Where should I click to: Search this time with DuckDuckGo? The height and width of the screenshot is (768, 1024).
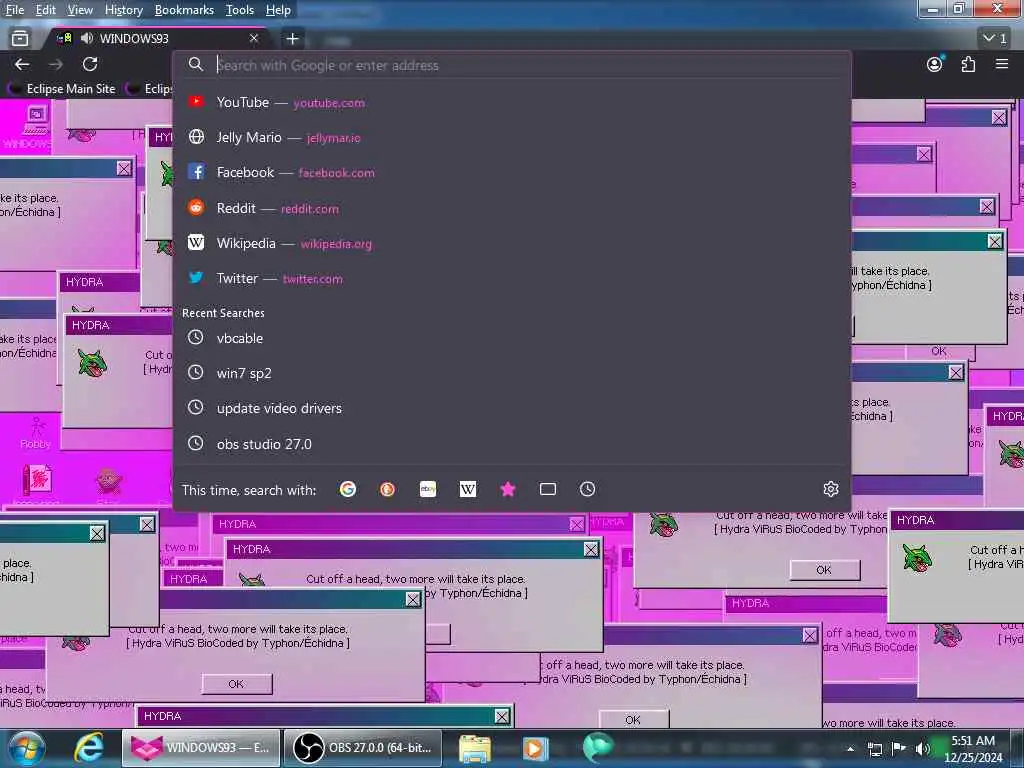tap(388, 489)
